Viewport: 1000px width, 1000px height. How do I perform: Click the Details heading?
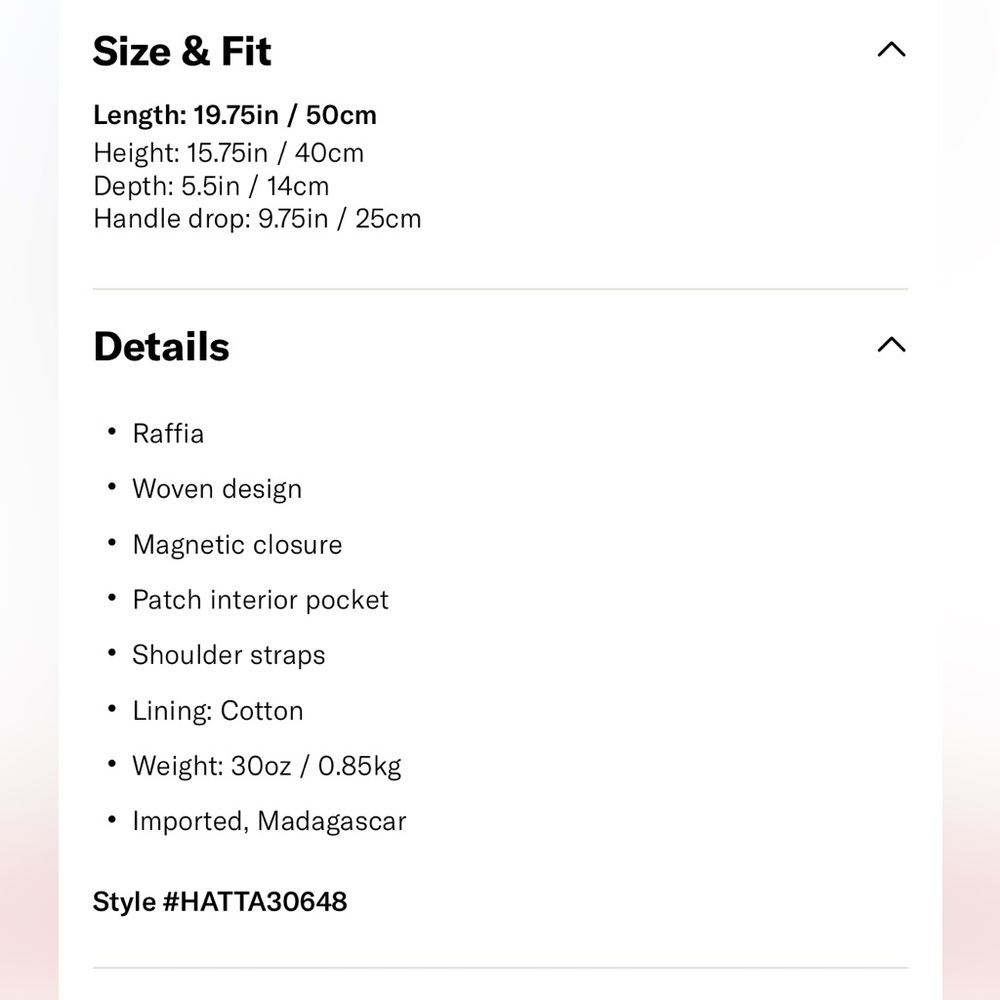pos(161,346)
